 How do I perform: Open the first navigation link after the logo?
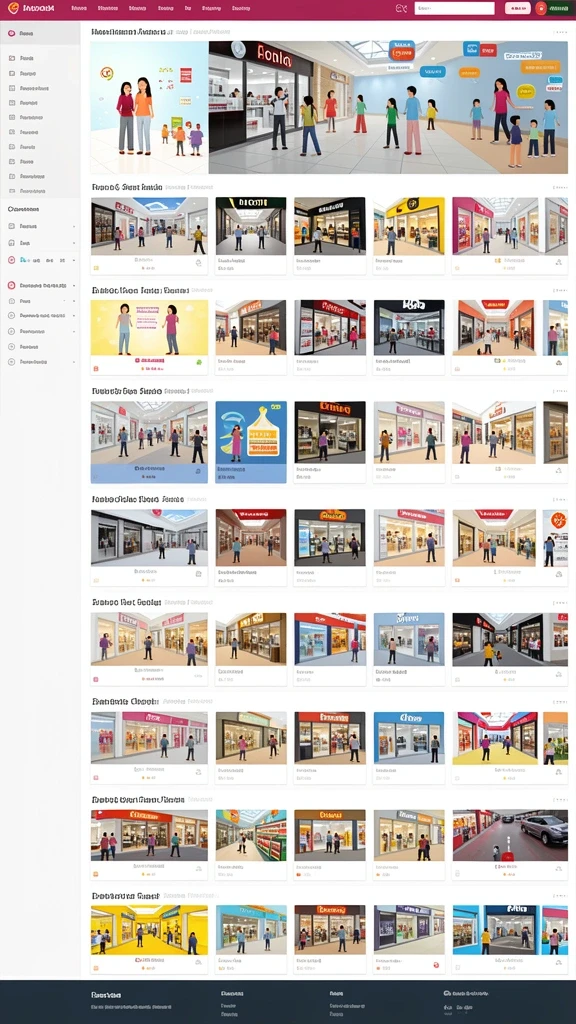pos(78,8)
